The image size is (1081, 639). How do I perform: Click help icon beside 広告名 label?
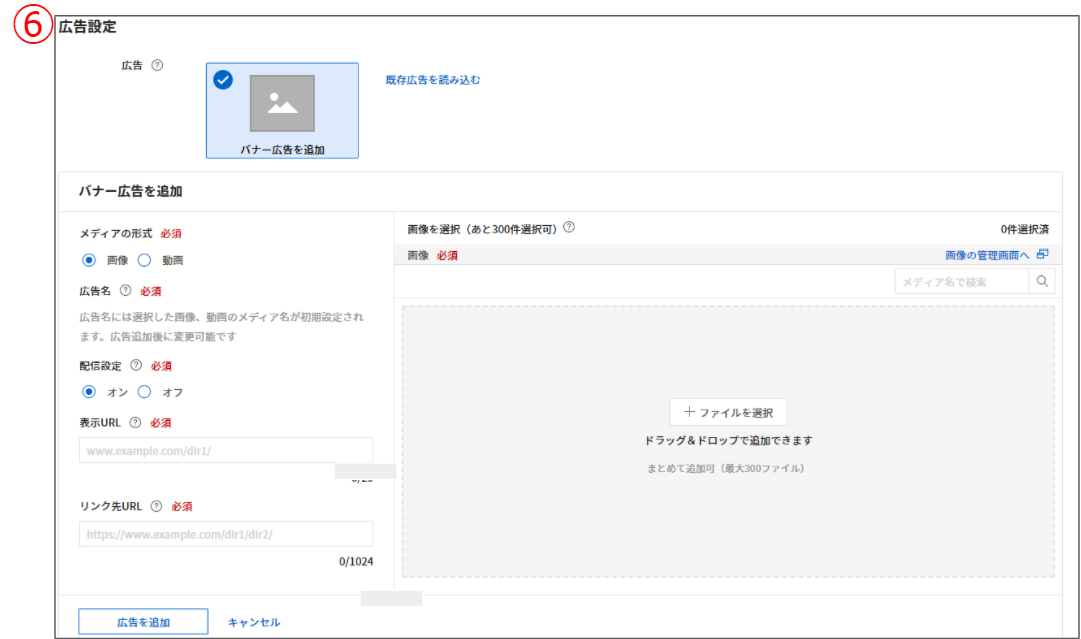click(x=125, y=291)
